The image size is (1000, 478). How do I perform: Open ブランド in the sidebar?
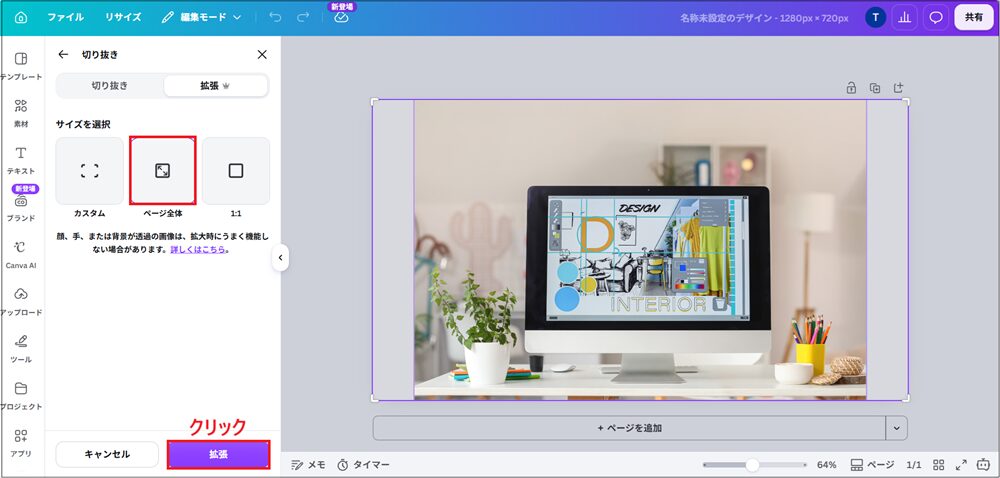pos(21,207)
